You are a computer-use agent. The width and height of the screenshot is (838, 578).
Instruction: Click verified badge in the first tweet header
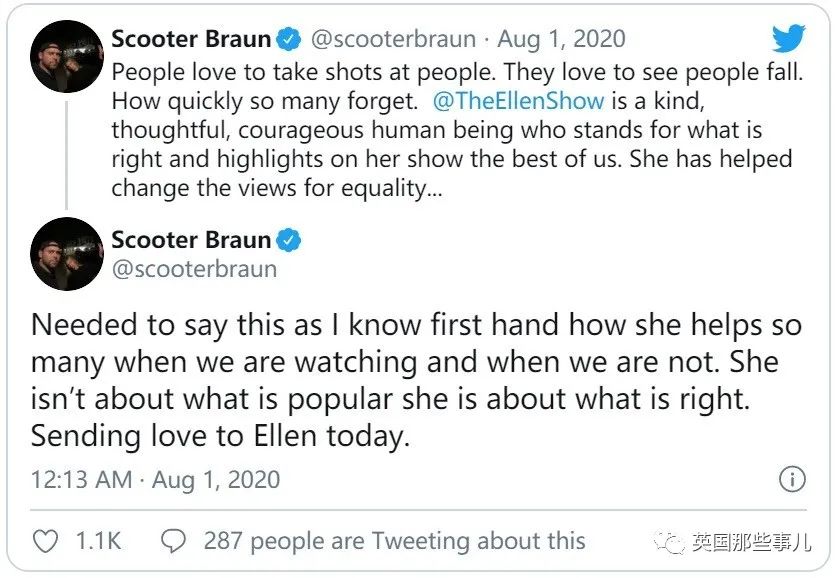point(288,40)
